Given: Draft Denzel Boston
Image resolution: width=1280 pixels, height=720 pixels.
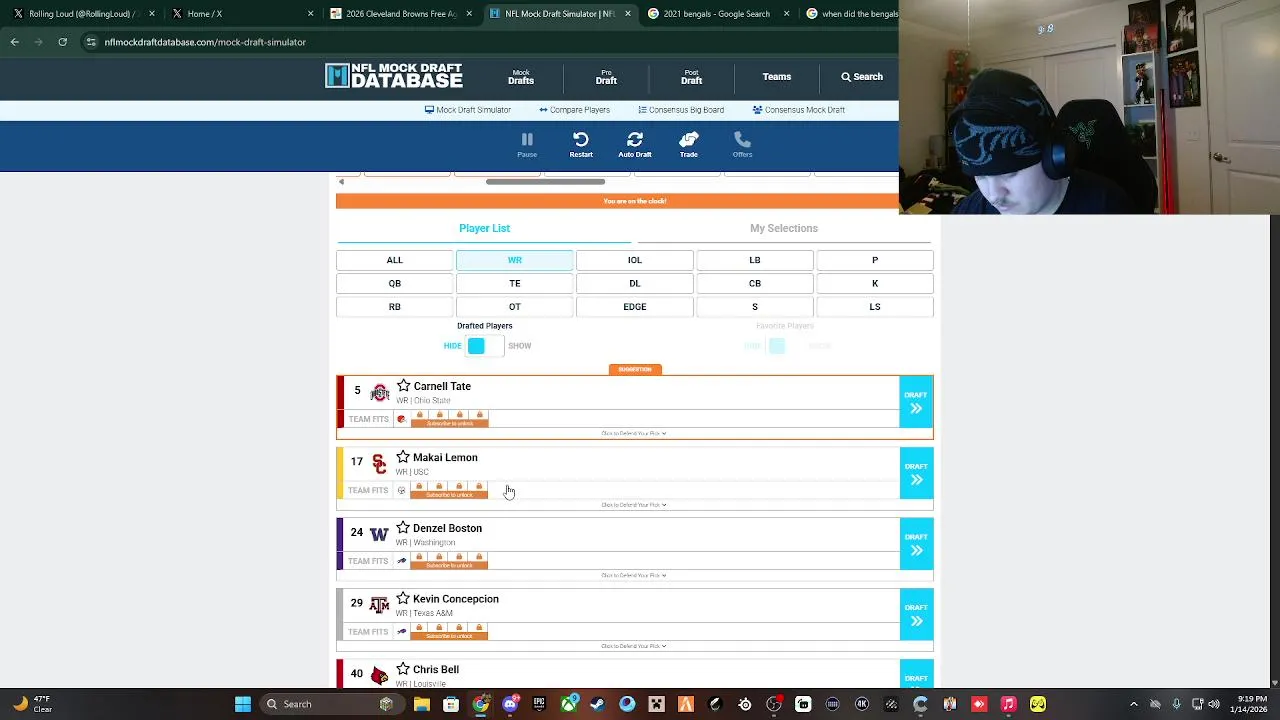Looking at the screenshot, I should tap(916, 544).
